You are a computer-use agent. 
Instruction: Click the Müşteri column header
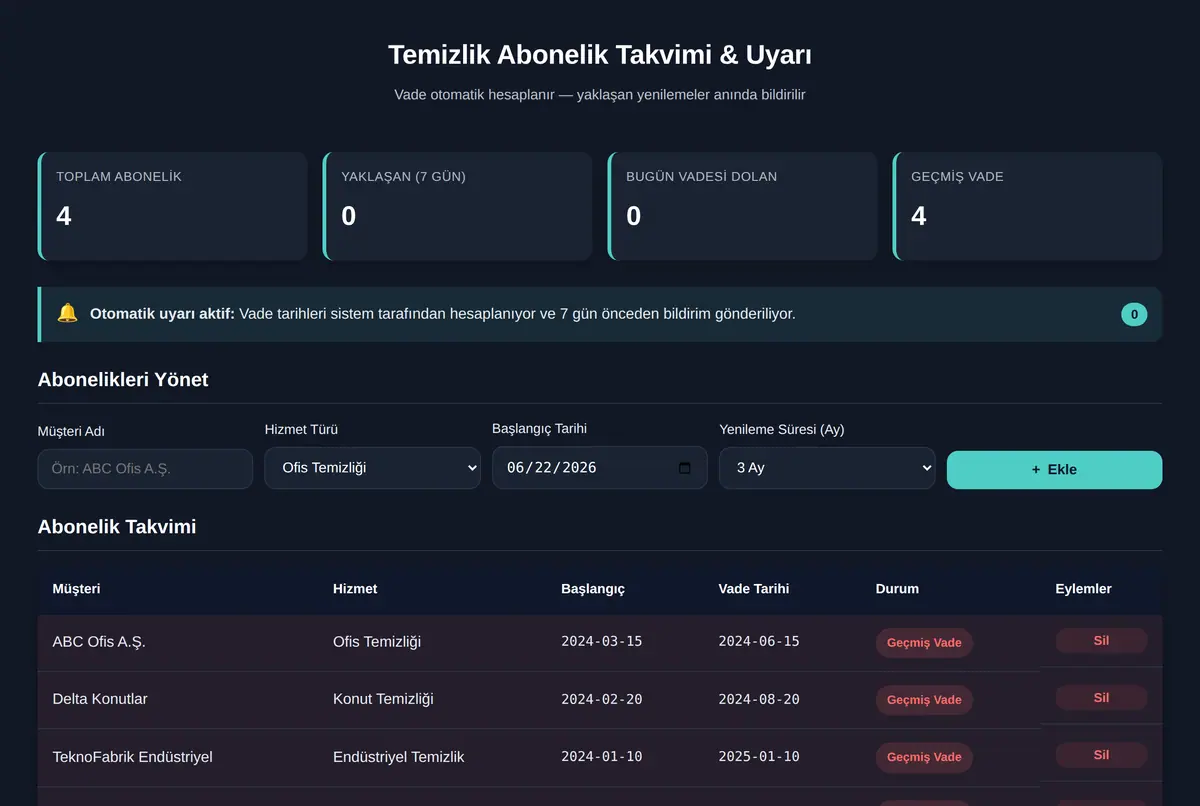pos(76,588)
